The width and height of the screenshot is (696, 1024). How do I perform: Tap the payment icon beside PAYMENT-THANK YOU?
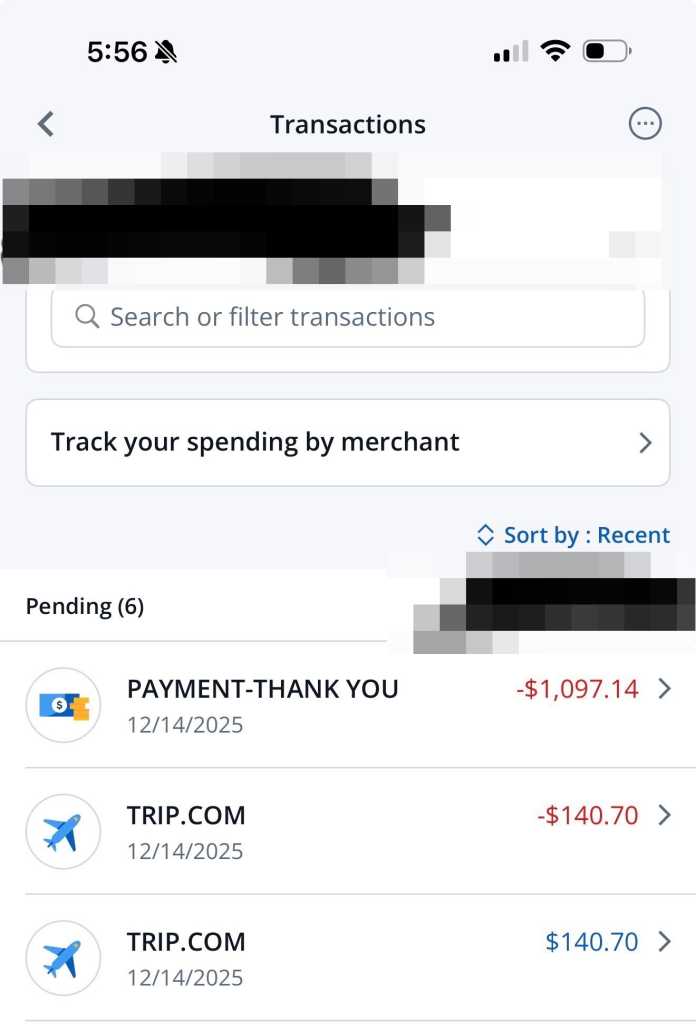point(63,705)
